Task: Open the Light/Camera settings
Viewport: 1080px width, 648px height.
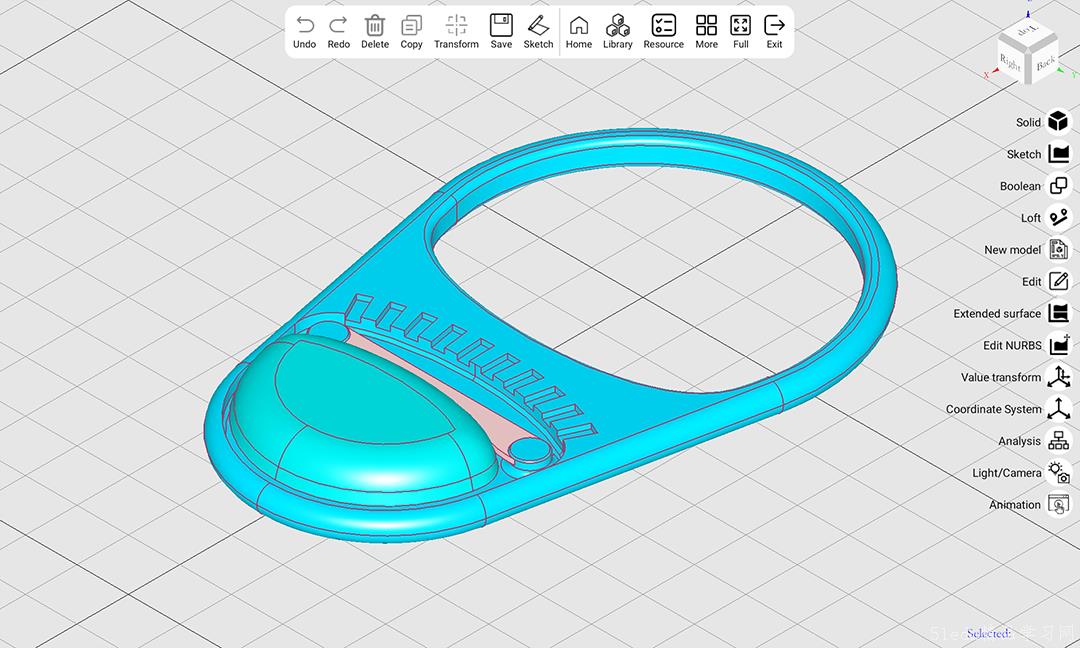Action: [1058, 473]
